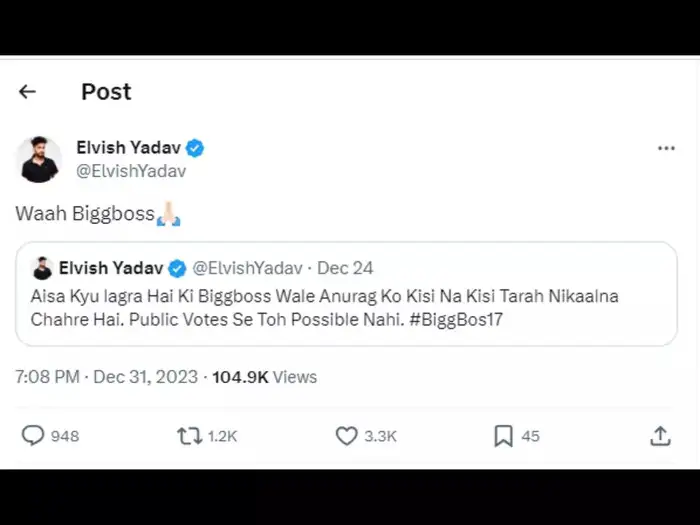Open the three-dot more options menu
Viewport: 700px width, 525px height.
[x=666, y=149]
